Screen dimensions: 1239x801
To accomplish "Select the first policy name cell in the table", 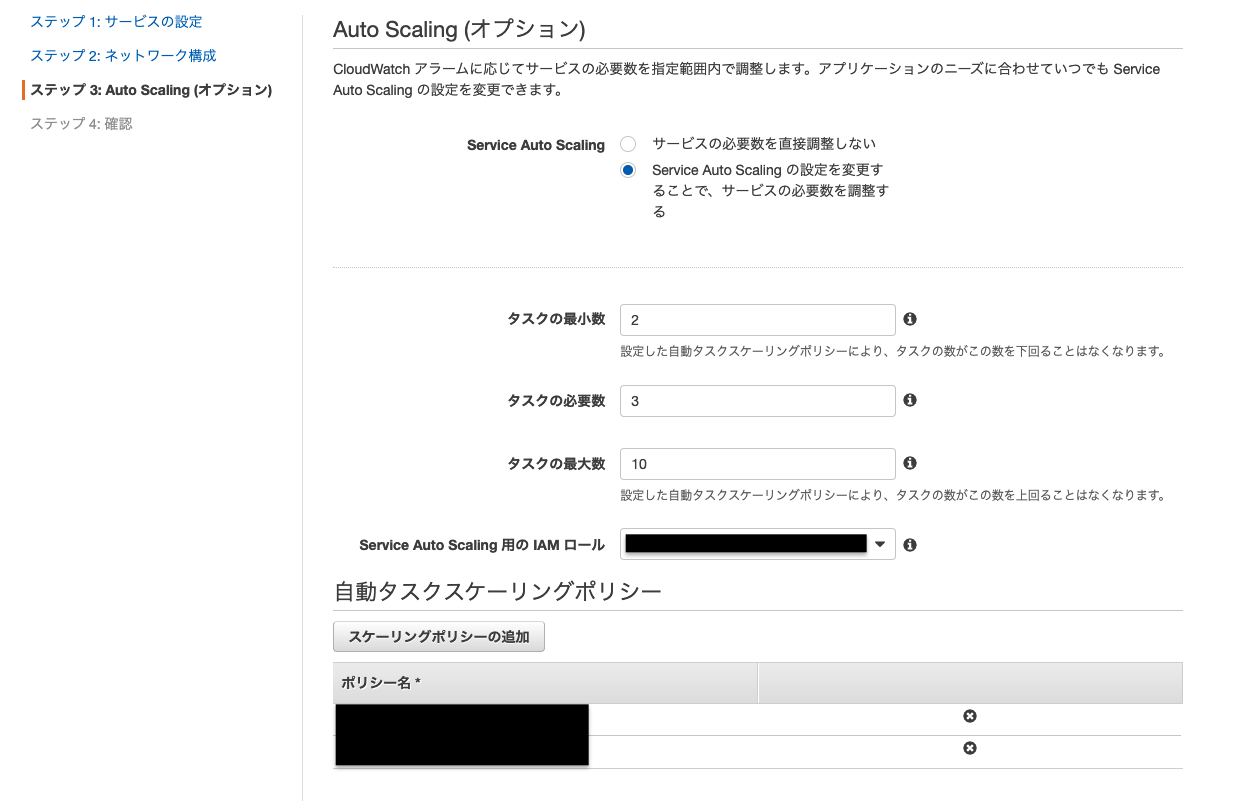I will point(461,716).
